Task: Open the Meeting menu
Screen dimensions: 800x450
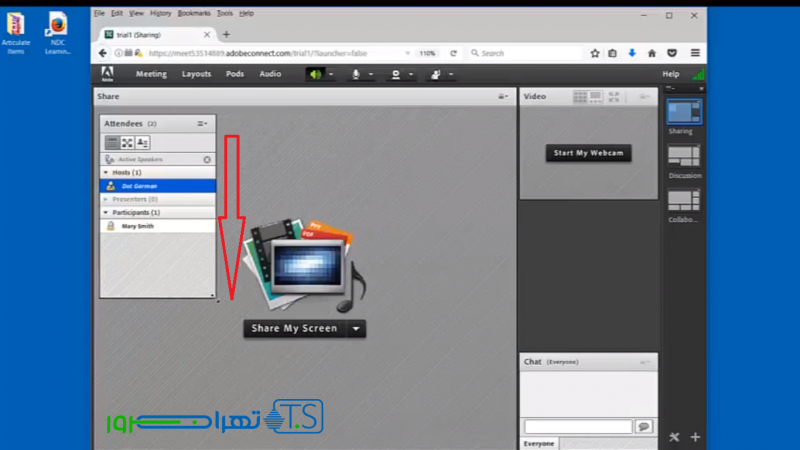Action: point(151,74)
